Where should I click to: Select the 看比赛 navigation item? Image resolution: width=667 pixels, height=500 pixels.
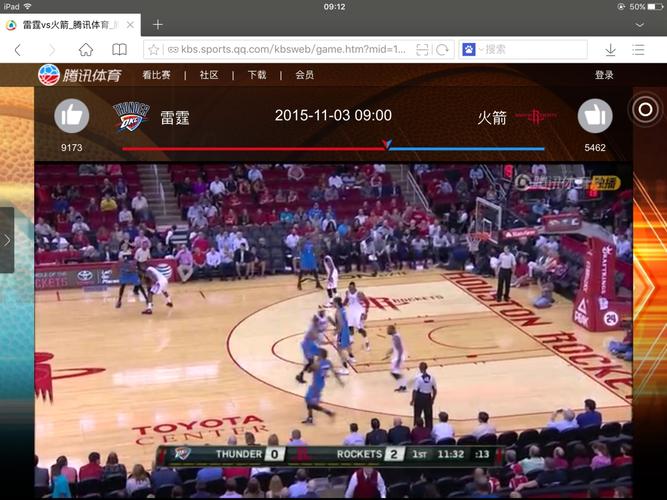tap(156, 75)
